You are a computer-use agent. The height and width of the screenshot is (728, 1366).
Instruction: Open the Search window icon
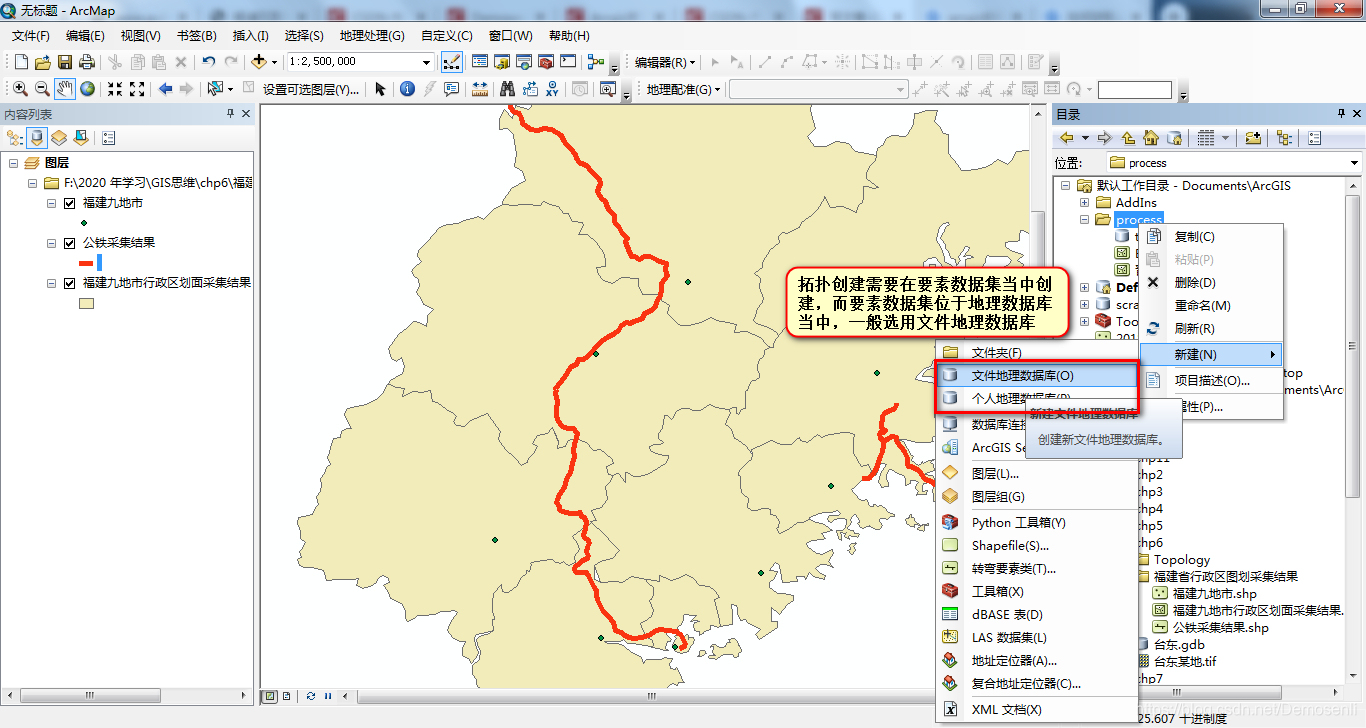click(524, 62)
